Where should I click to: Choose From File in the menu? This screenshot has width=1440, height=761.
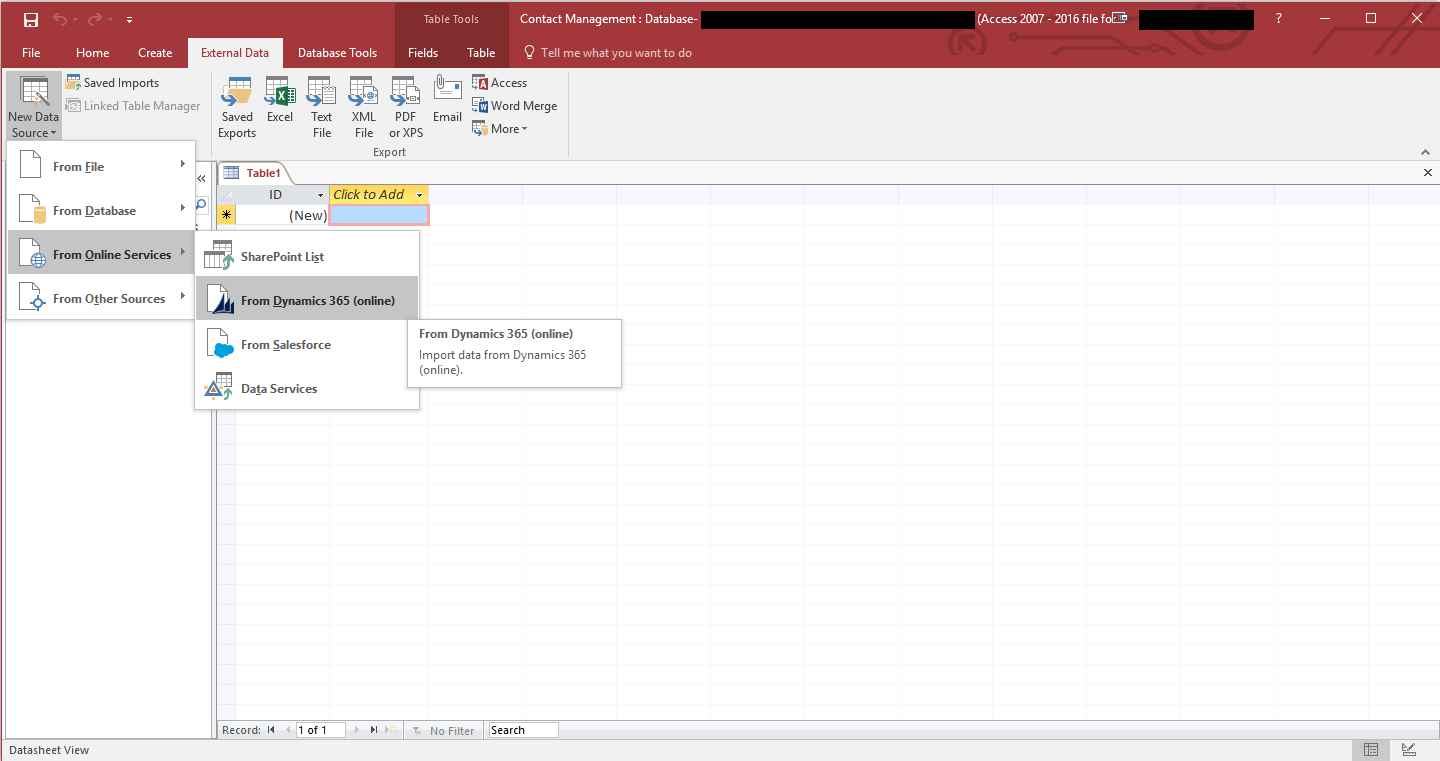pos(101,167)
